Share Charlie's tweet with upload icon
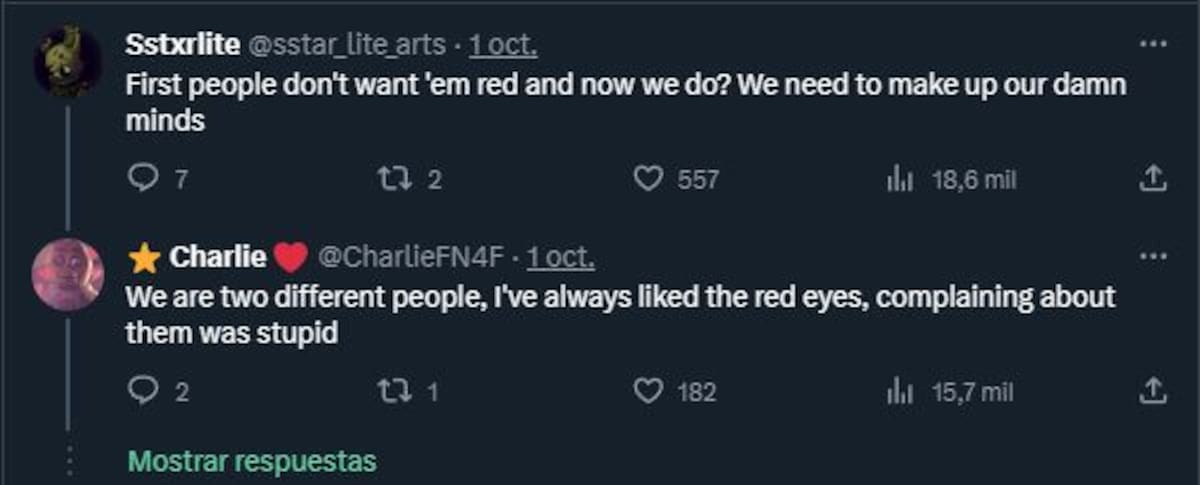 (1153, 391)
